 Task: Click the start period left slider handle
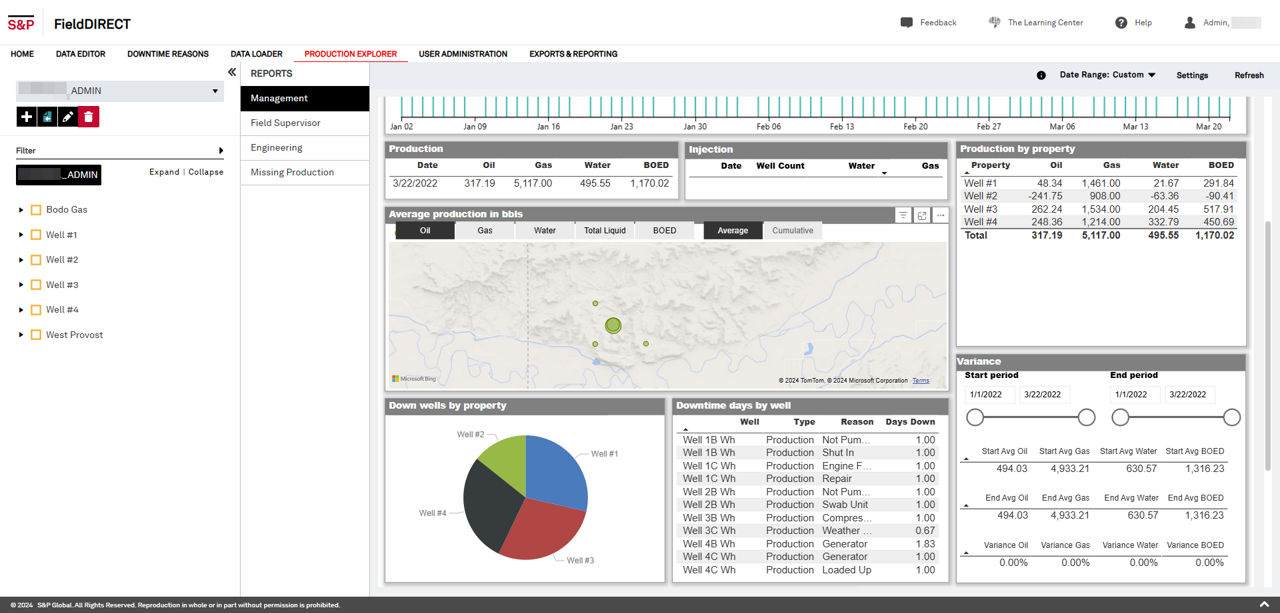[975, 417]
